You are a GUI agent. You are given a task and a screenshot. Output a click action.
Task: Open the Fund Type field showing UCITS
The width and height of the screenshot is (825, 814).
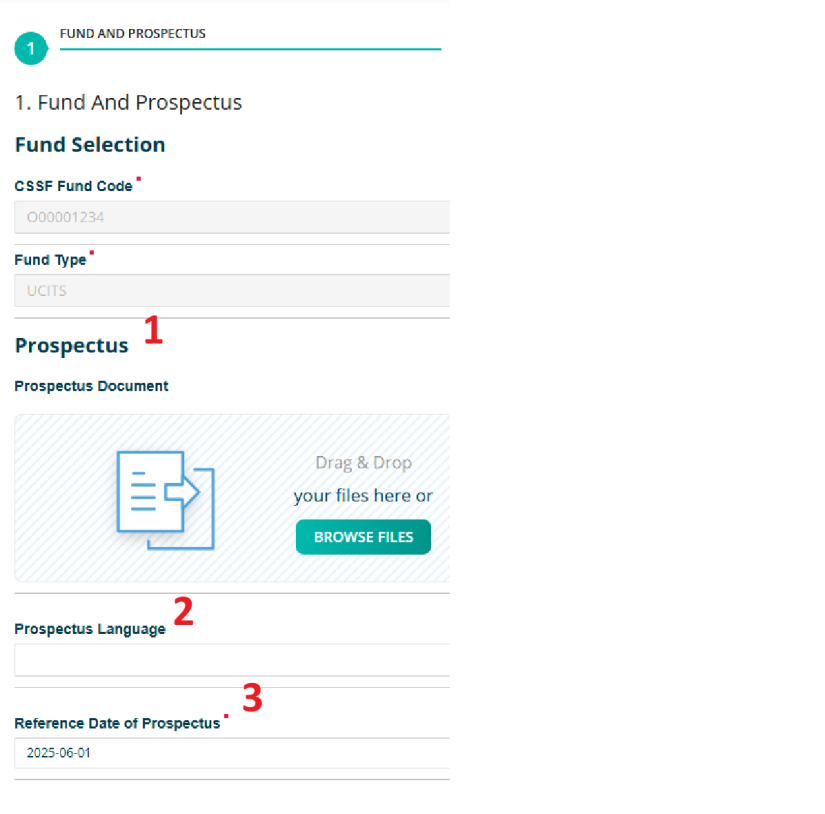pyautogui.click(x=232, y=290)
